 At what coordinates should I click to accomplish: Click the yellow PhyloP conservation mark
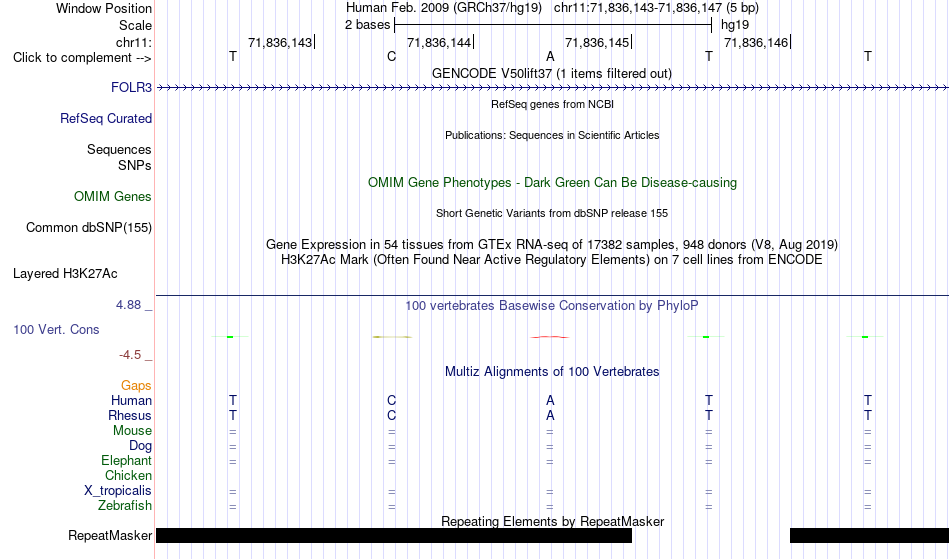(392, 337)
